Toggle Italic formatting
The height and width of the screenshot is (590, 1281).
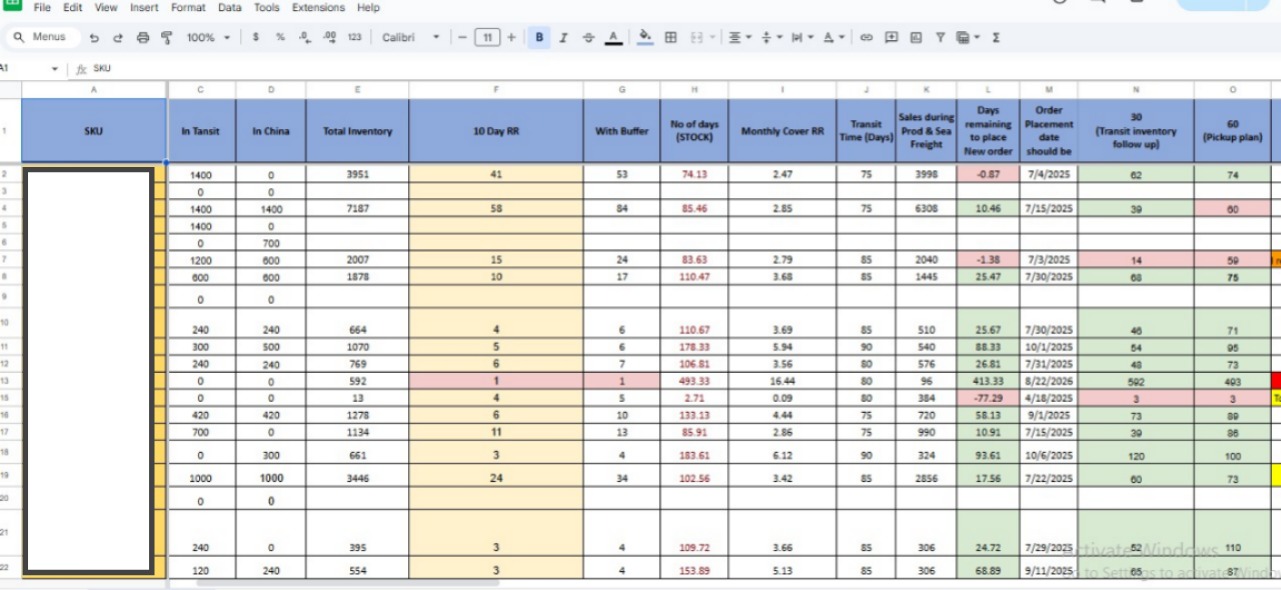tap(563, 37)
